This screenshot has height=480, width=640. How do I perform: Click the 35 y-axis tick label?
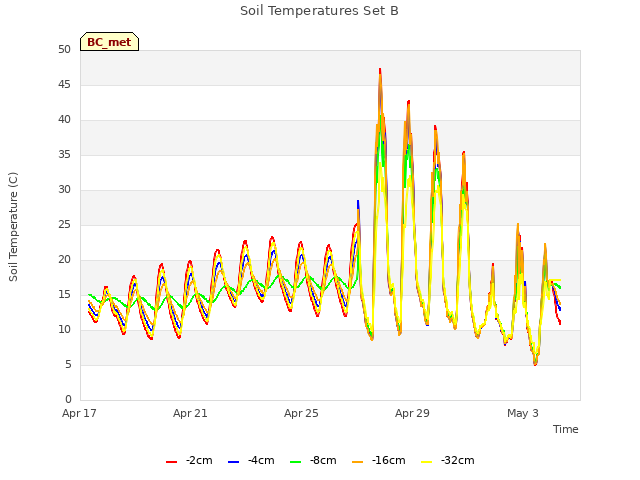64,155
